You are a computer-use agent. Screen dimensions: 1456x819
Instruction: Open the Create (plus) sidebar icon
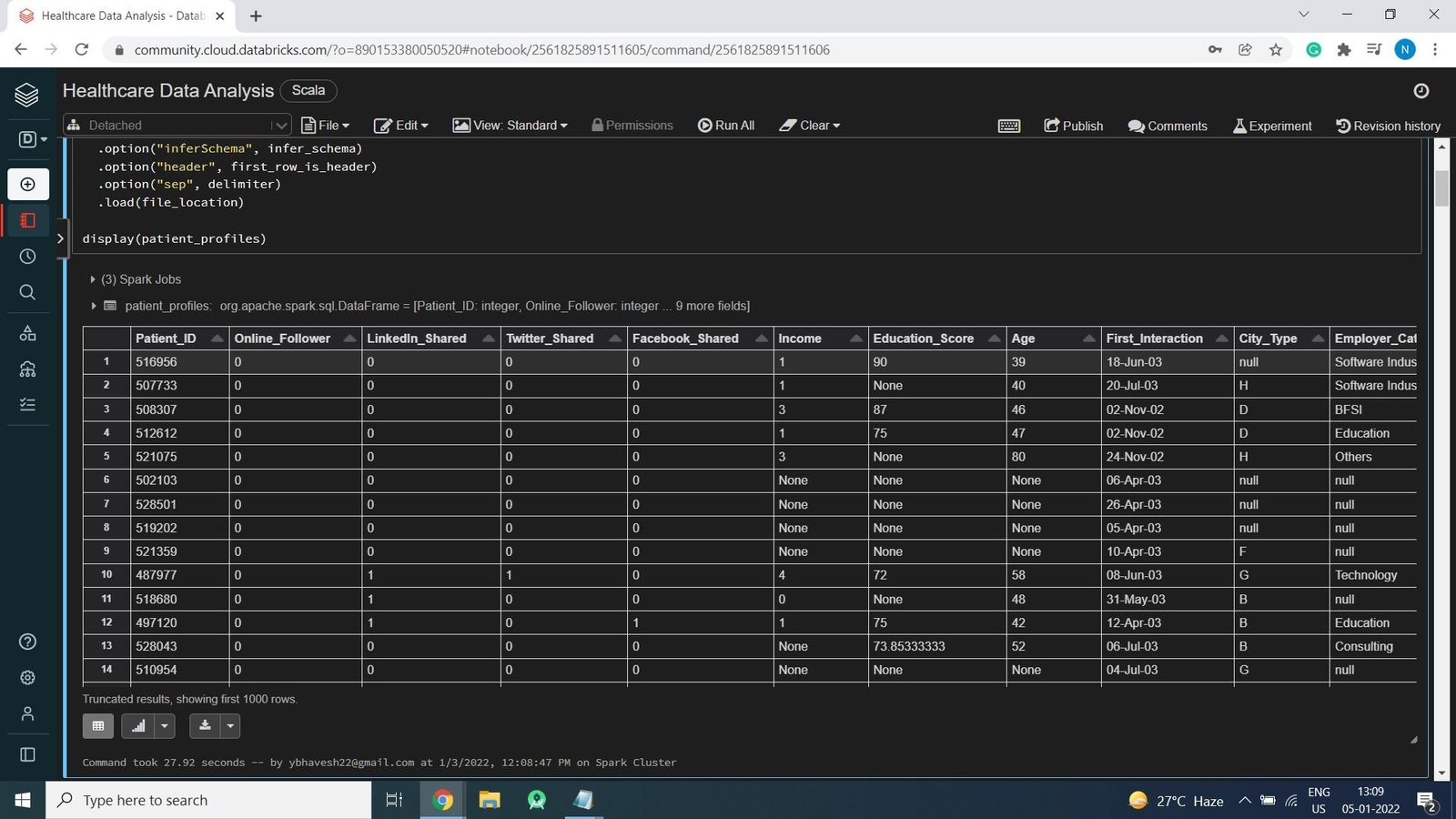pos(27,185)
